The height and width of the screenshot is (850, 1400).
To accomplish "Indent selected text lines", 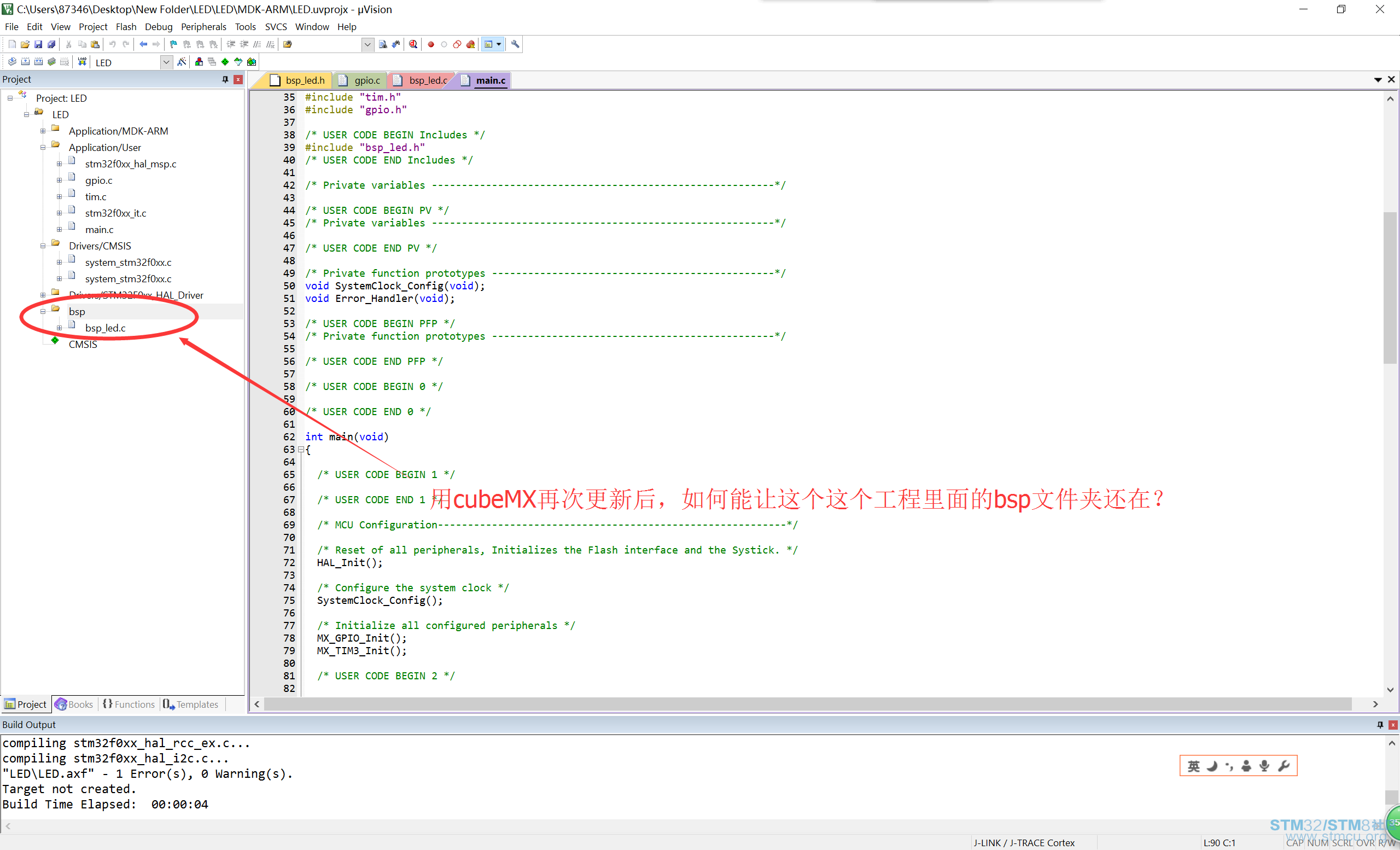I will tap(231, 44).
